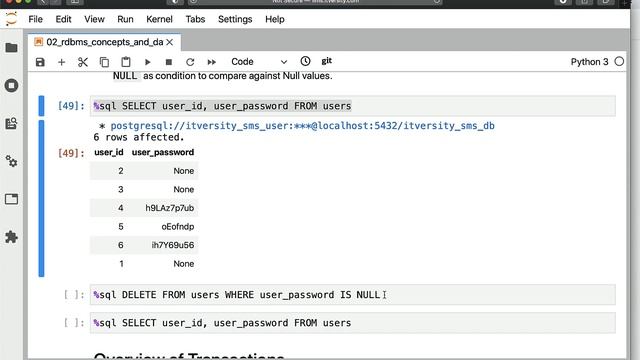Open the Open Tabs sidebar panel
Image resolution: width=640 pixels, height=360 pixels.
tap(11, 200)
